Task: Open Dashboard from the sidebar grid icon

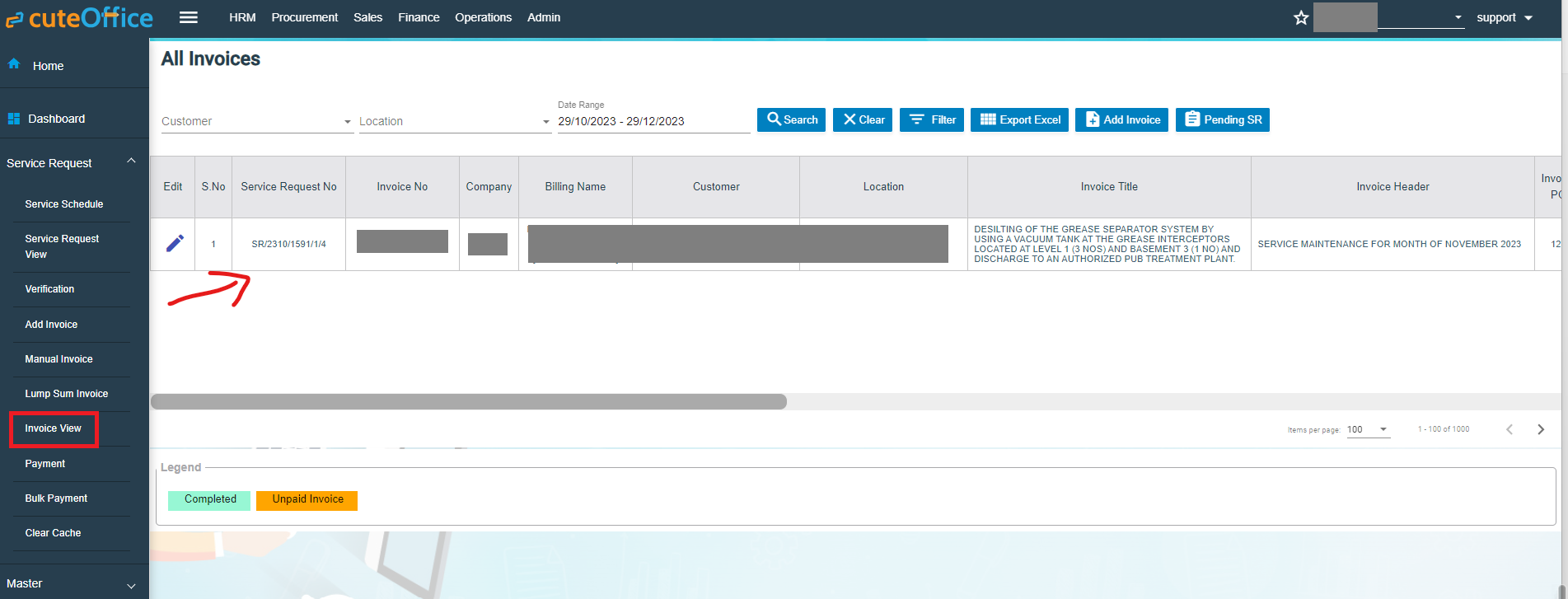Action: (x=14, y=119)
